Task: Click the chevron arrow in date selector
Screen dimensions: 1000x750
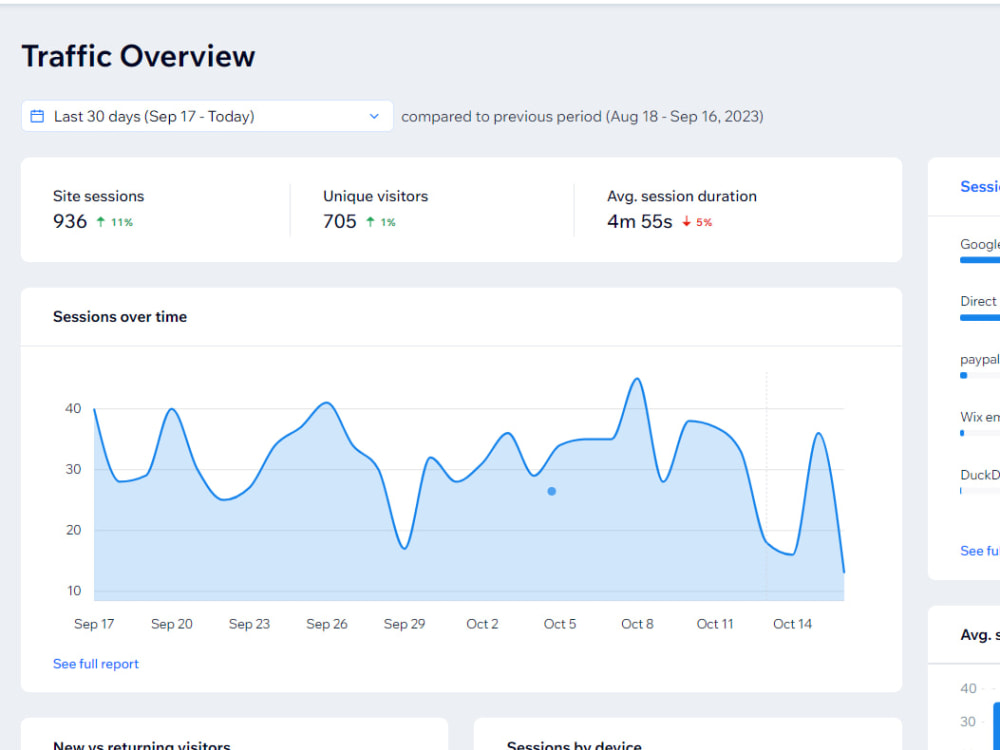Action: click(374, 116)
